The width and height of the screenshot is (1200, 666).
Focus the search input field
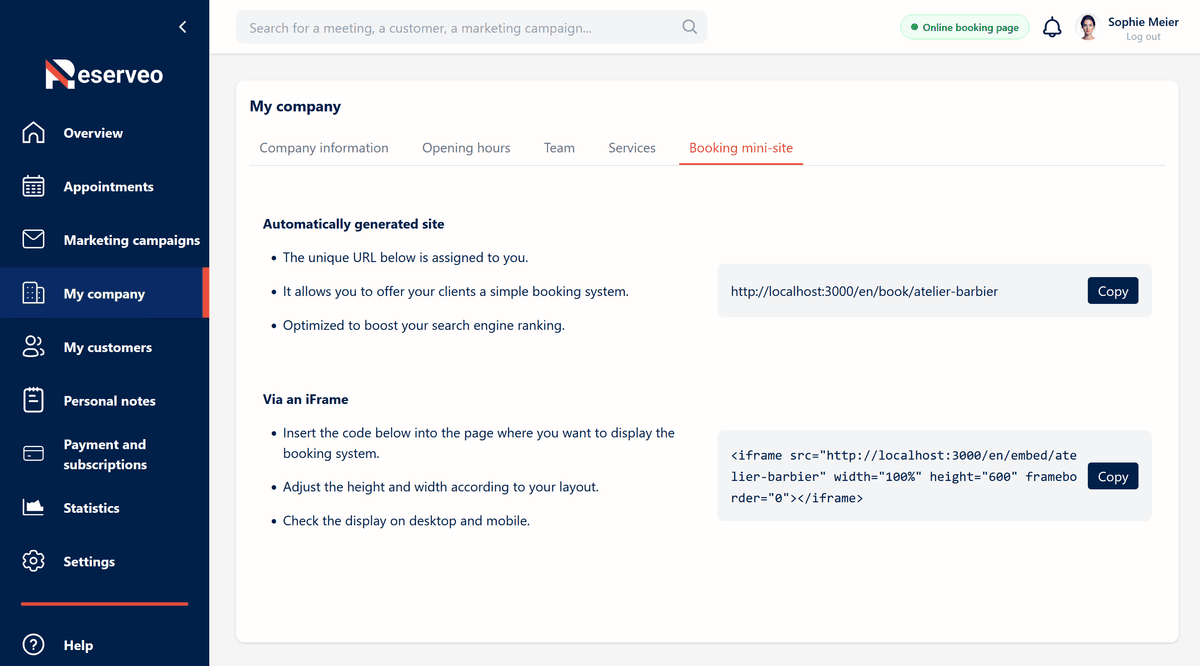pos(471,27)
